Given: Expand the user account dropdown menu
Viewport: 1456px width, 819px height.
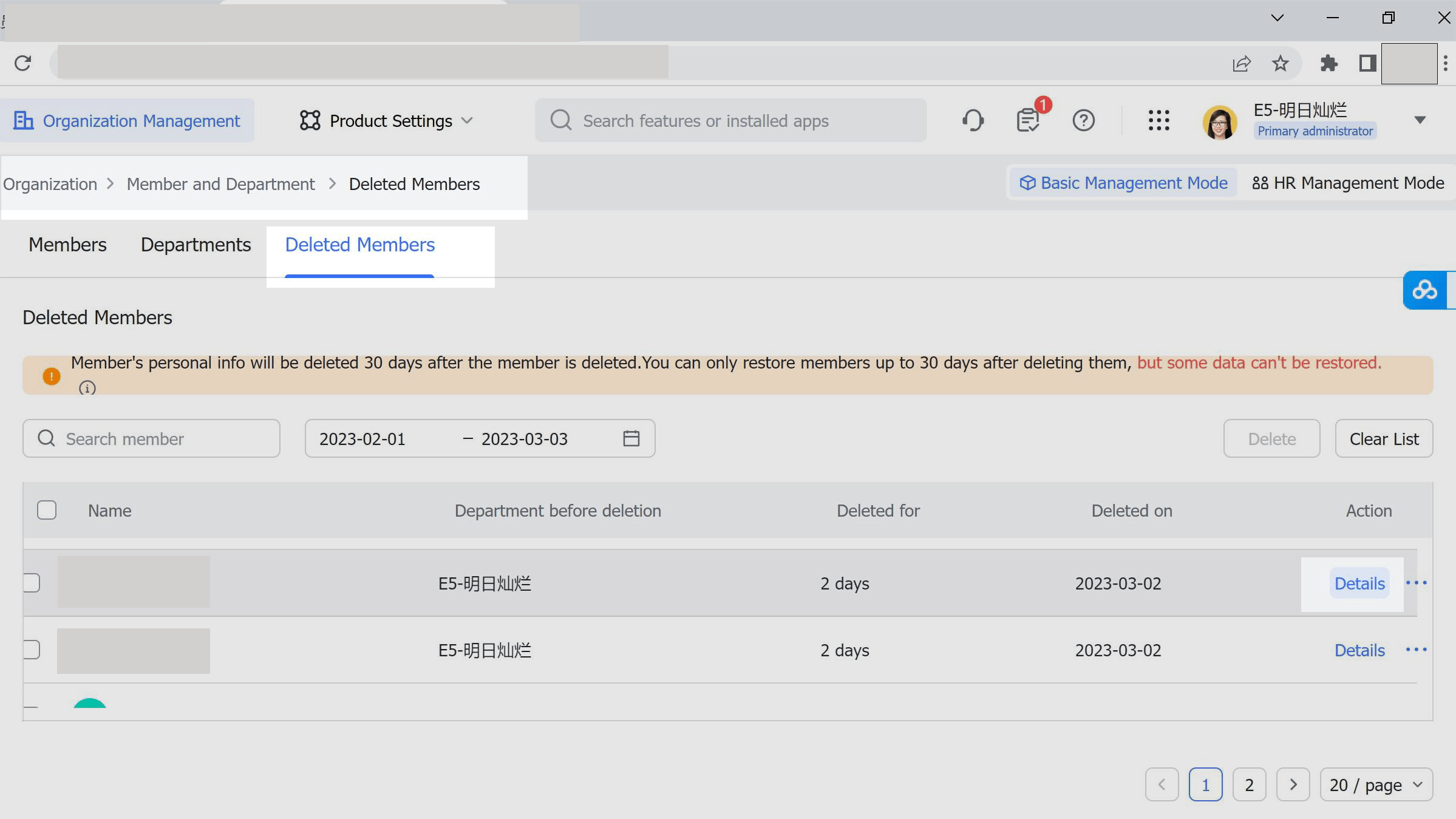Looking at the screenshot, I should pos(1421,120).
